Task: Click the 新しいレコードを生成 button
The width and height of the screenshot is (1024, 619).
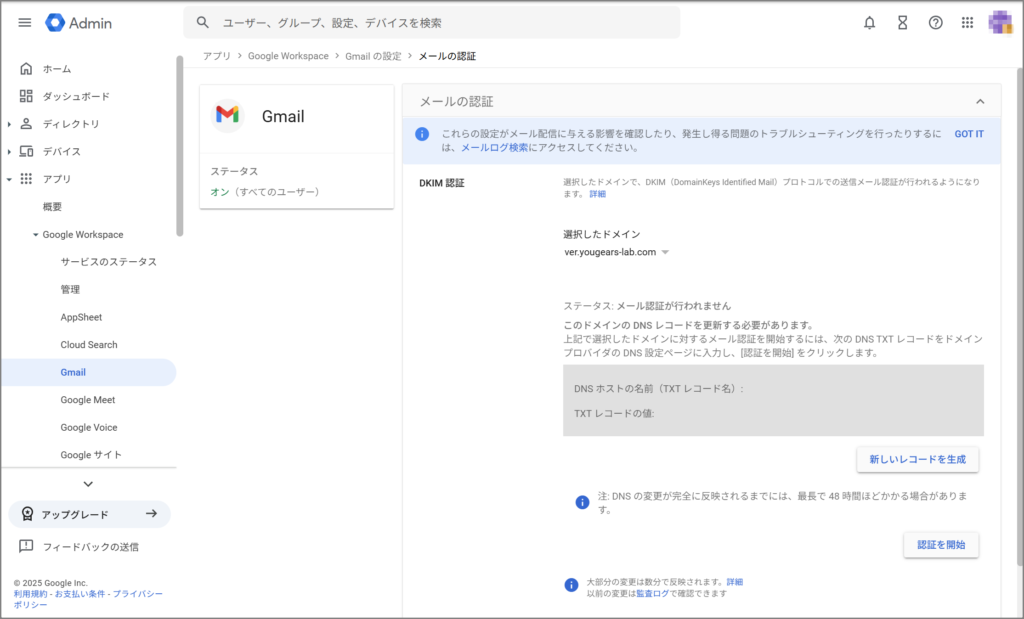Action: [917, 459]
